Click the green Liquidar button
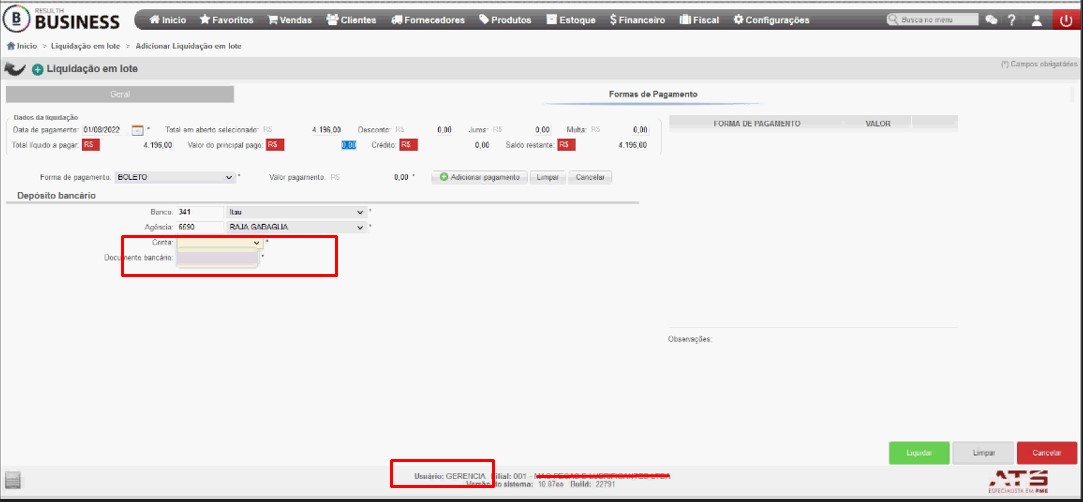This screenshot has height=502, width=1083. [x=919, y=453]
